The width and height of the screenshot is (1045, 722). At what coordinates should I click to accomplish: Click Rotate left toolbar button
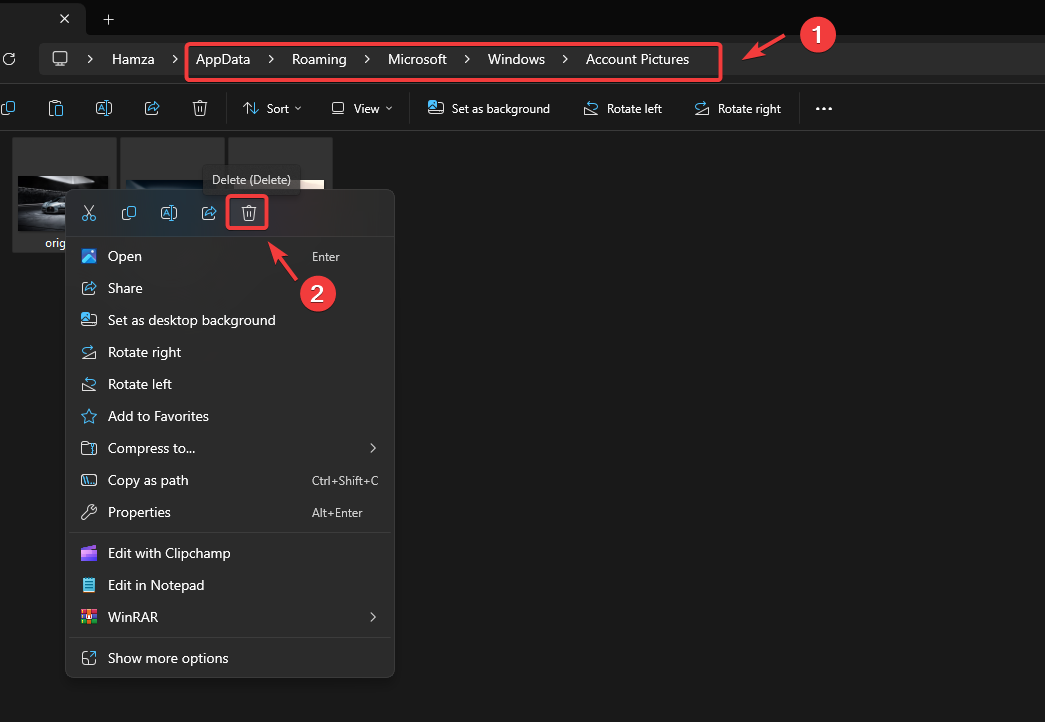click(x=622, y=109)
